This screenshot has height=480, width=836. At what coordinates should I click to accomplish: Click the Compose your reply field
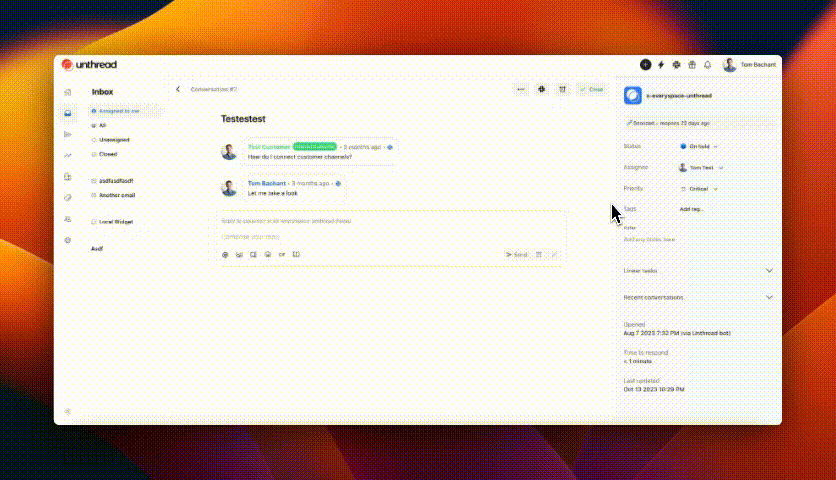pos(392,237)
